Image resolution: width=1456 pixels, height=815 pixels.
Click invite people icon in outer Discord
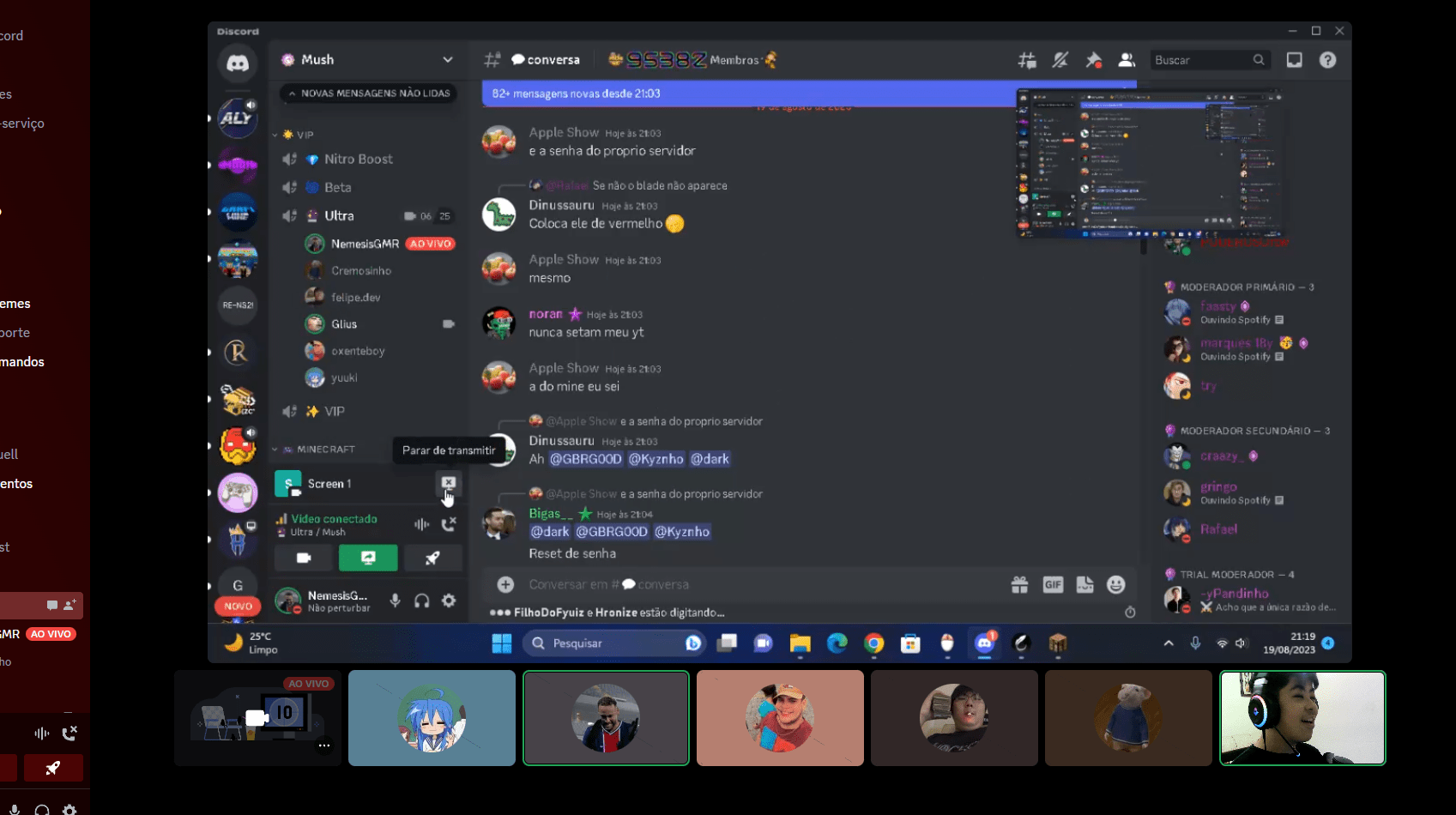pos(69,606)
